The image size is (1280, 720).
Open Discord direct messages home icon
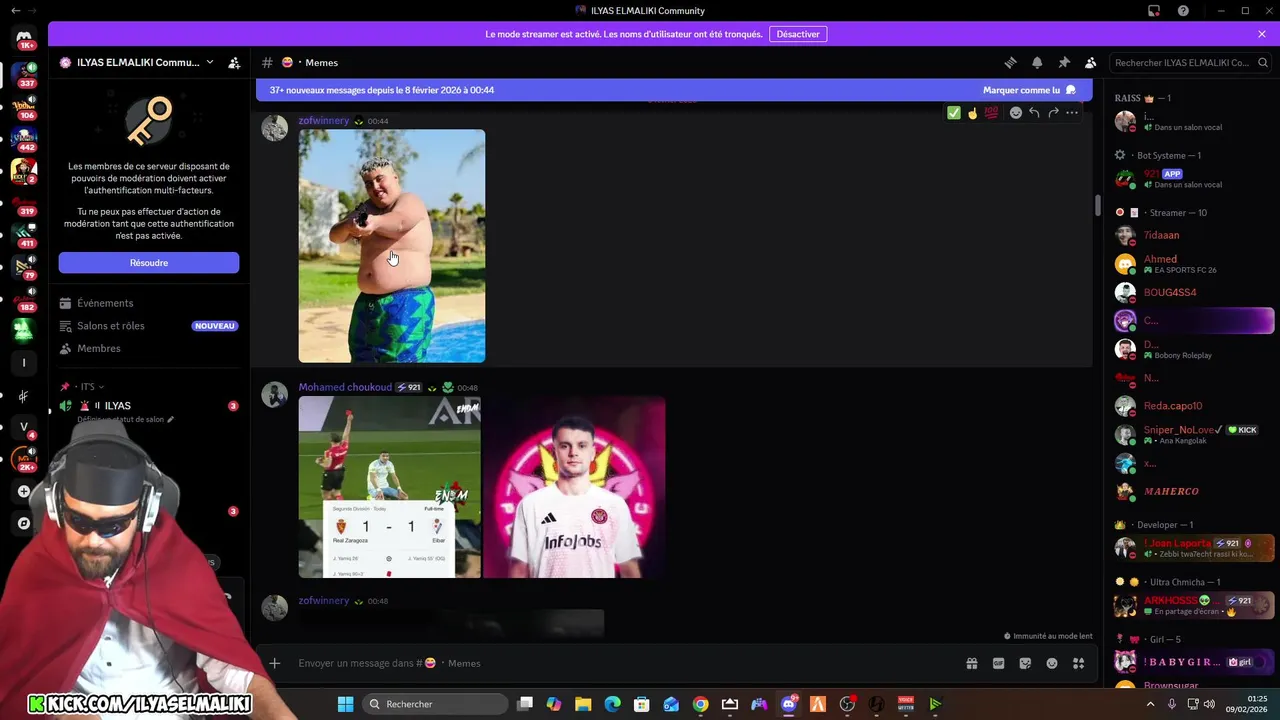24,37
